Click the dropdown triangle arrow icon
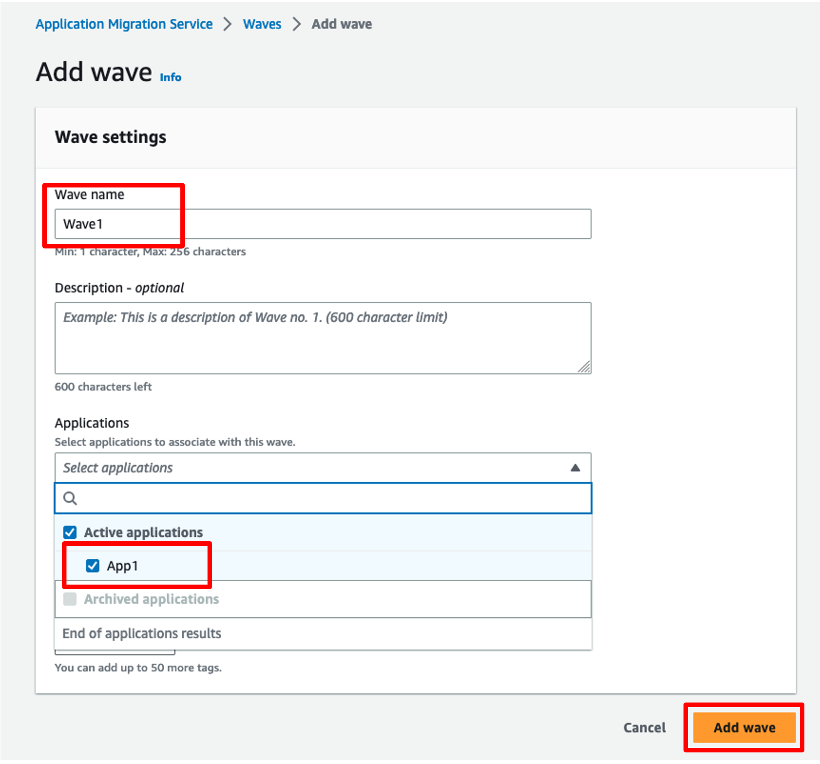 coord(575,467)
